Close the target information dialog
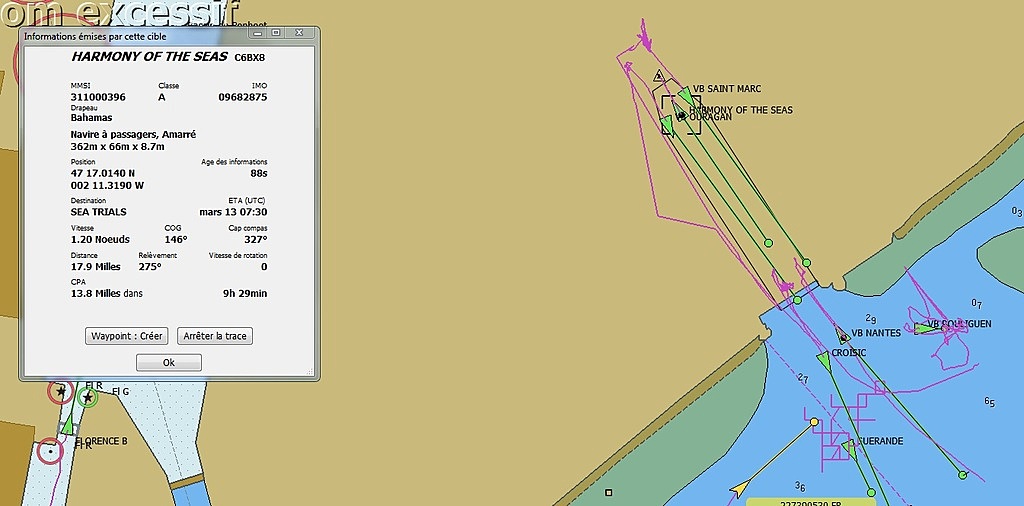 click(x=299, y=33)
